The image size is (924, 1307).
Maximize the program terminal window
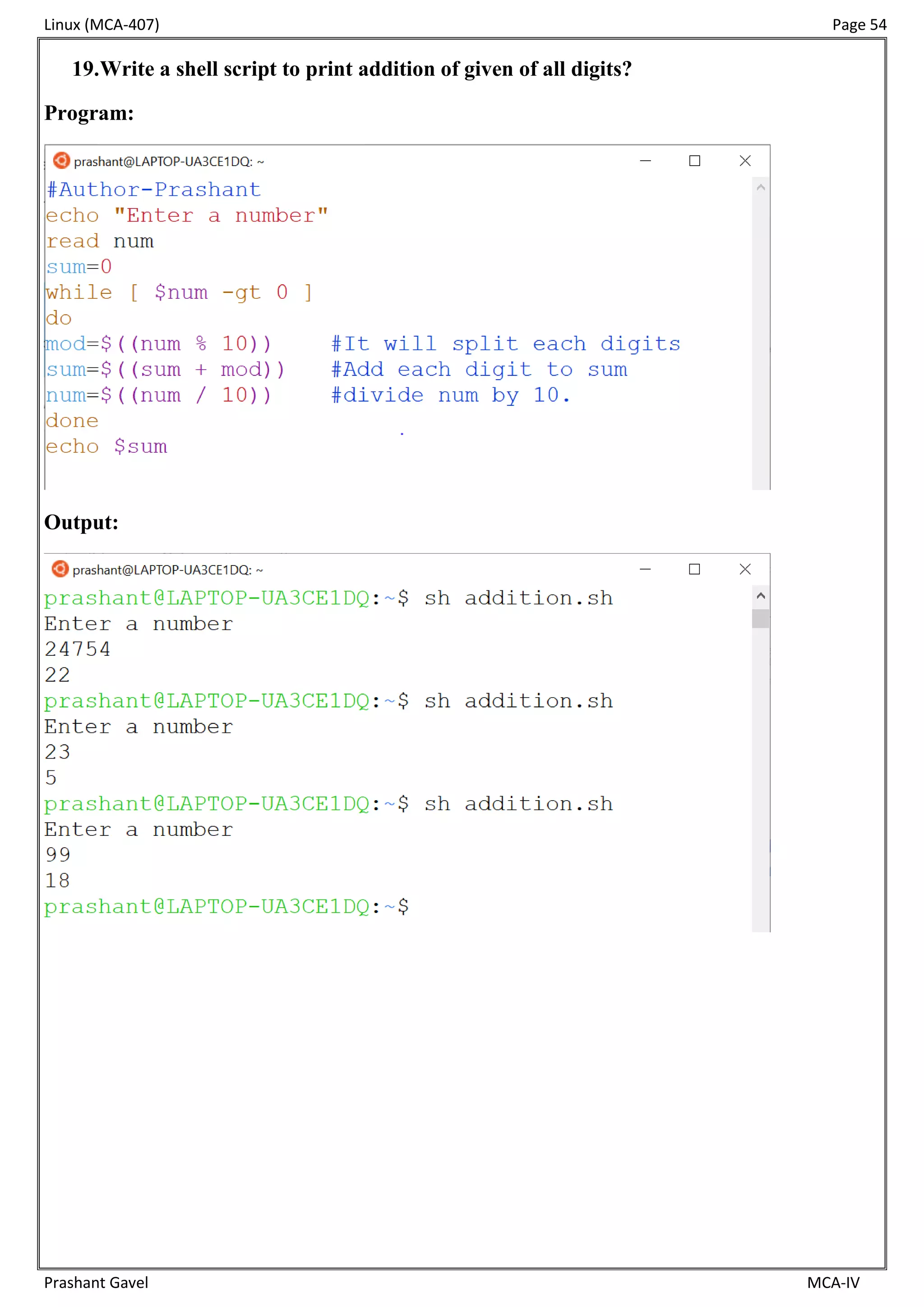695,161
